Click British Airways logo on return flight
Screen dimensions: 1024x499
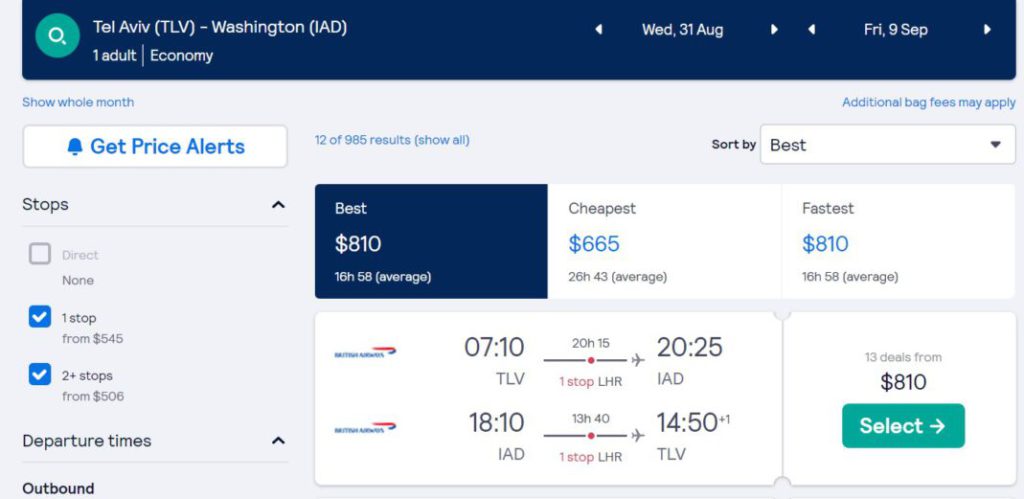point(365,428)
